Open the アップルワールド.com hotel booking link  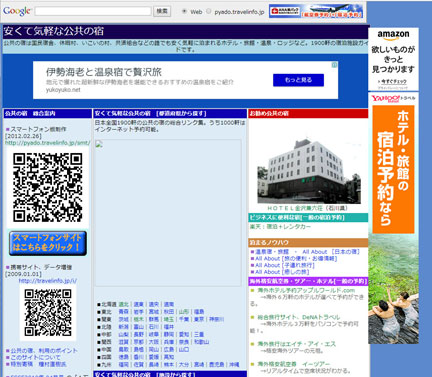point(306,290)
